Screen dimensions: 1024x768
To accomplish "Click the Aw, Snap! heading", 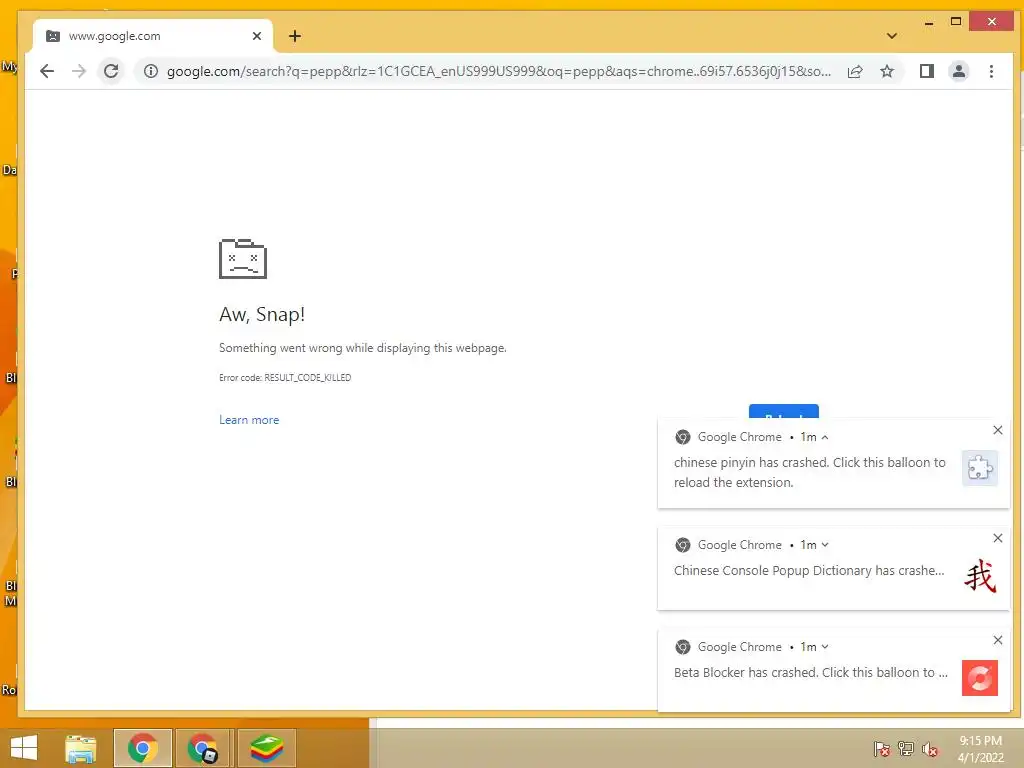I will [262, 314].
